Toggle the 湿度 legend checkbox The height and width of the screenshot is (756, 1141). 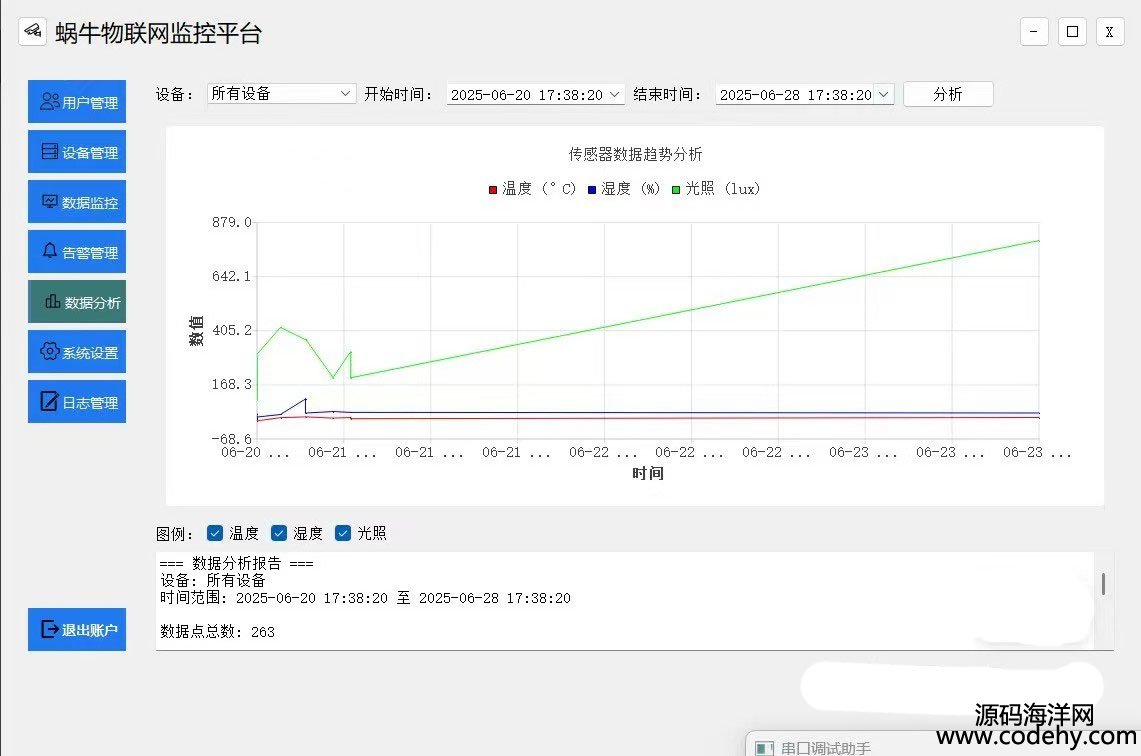[x=279, y=533]
